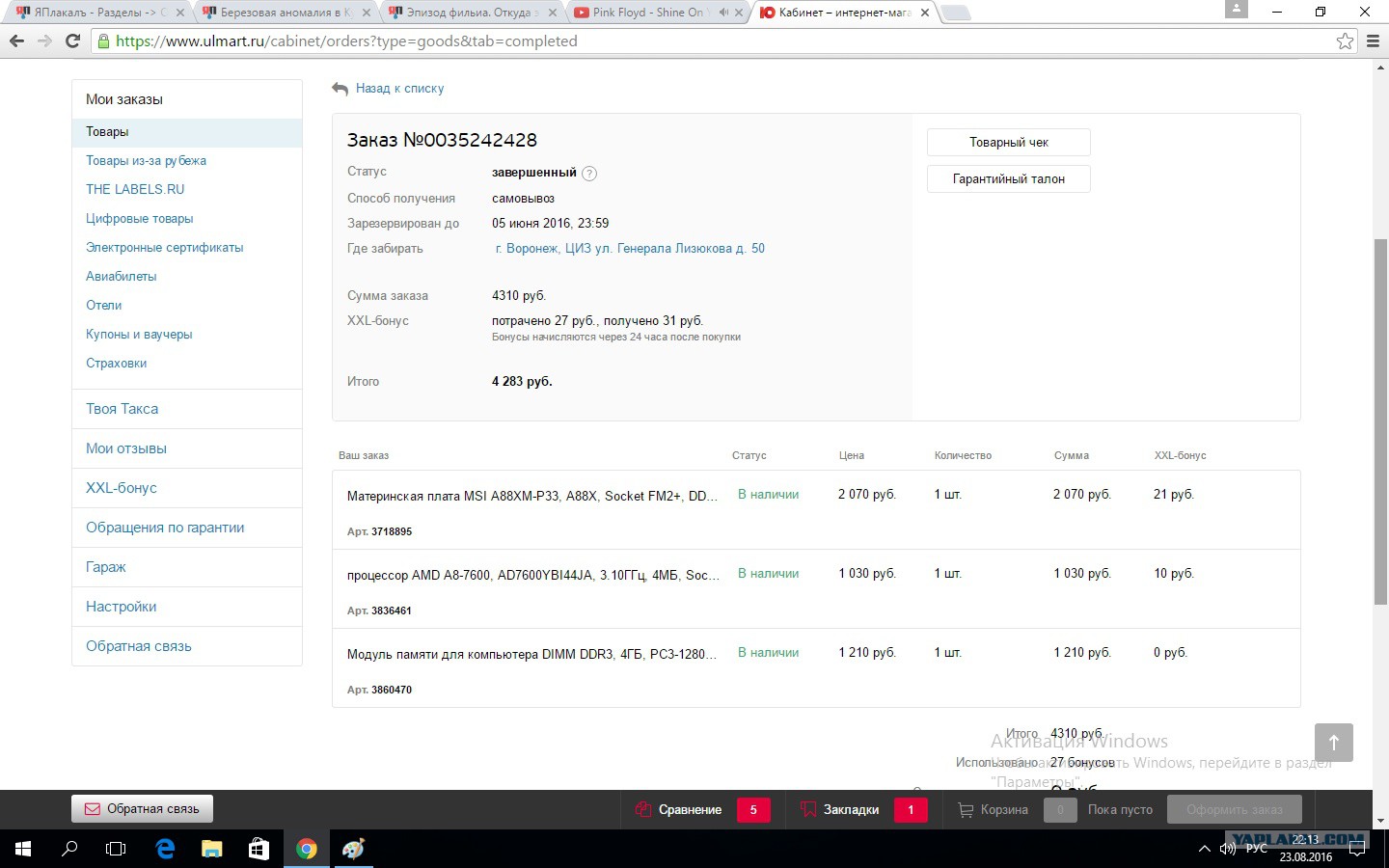The image size is (1389, 868).
Task: Select Товары in the sidebar
Action: pos(187,132)
